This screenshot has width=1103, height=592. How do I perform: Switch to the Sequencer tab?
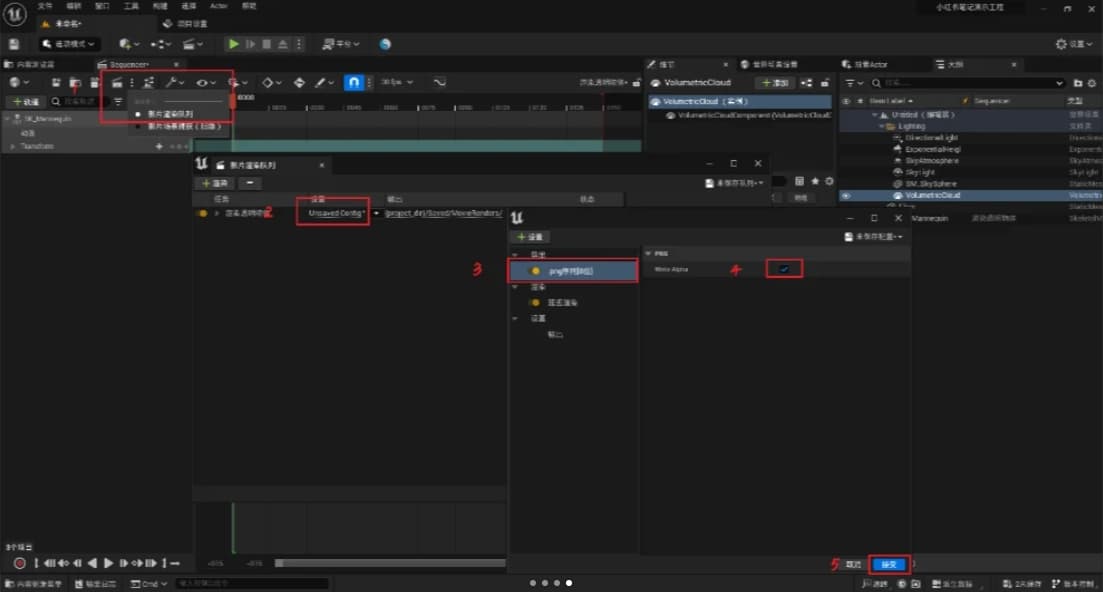129,64
